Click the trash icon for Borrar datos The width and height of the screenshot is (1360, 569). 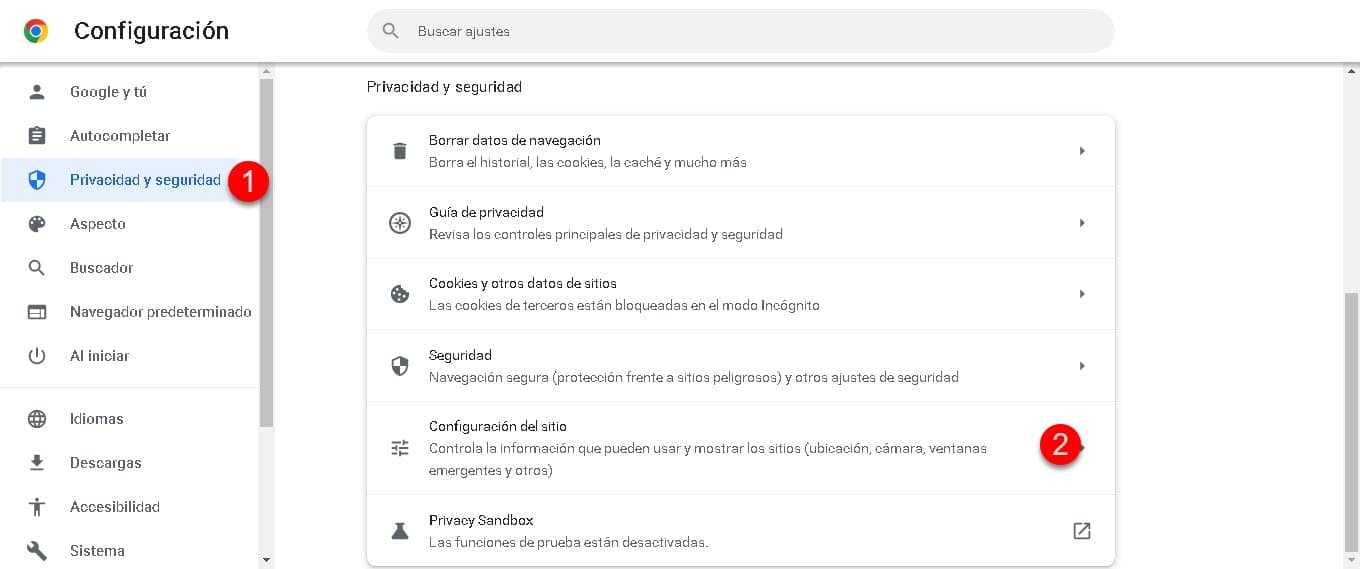tap(400, 151)
